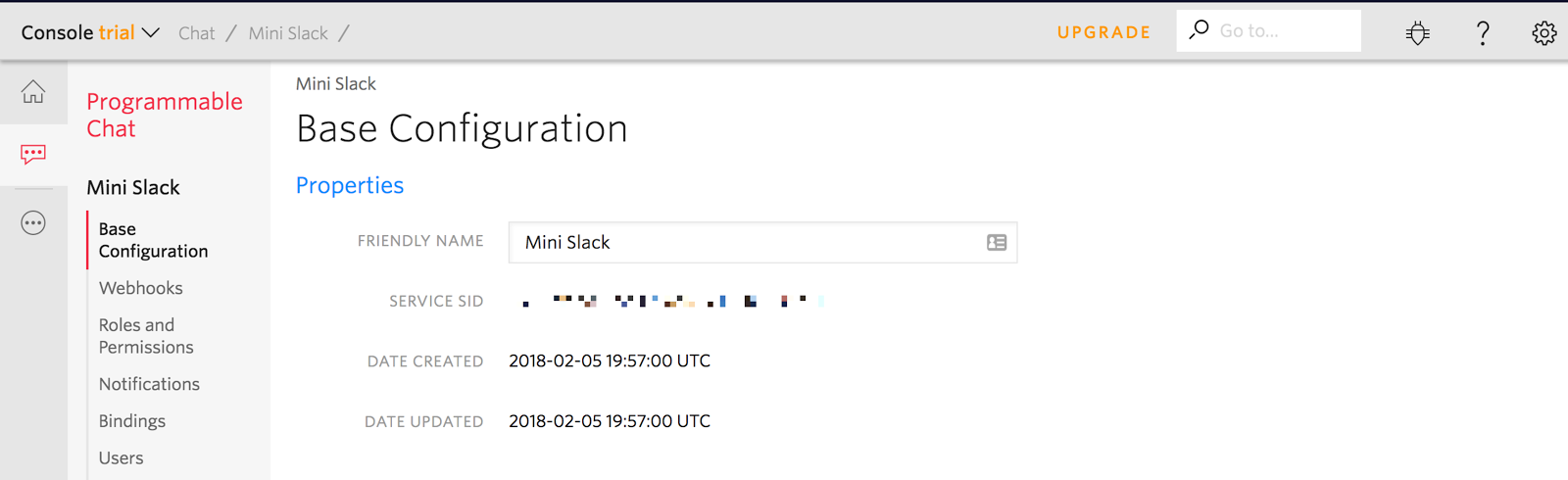Click the contact card icon in Friendly Name
This screenshot has height=480, width=1568.
coord(997,243)
